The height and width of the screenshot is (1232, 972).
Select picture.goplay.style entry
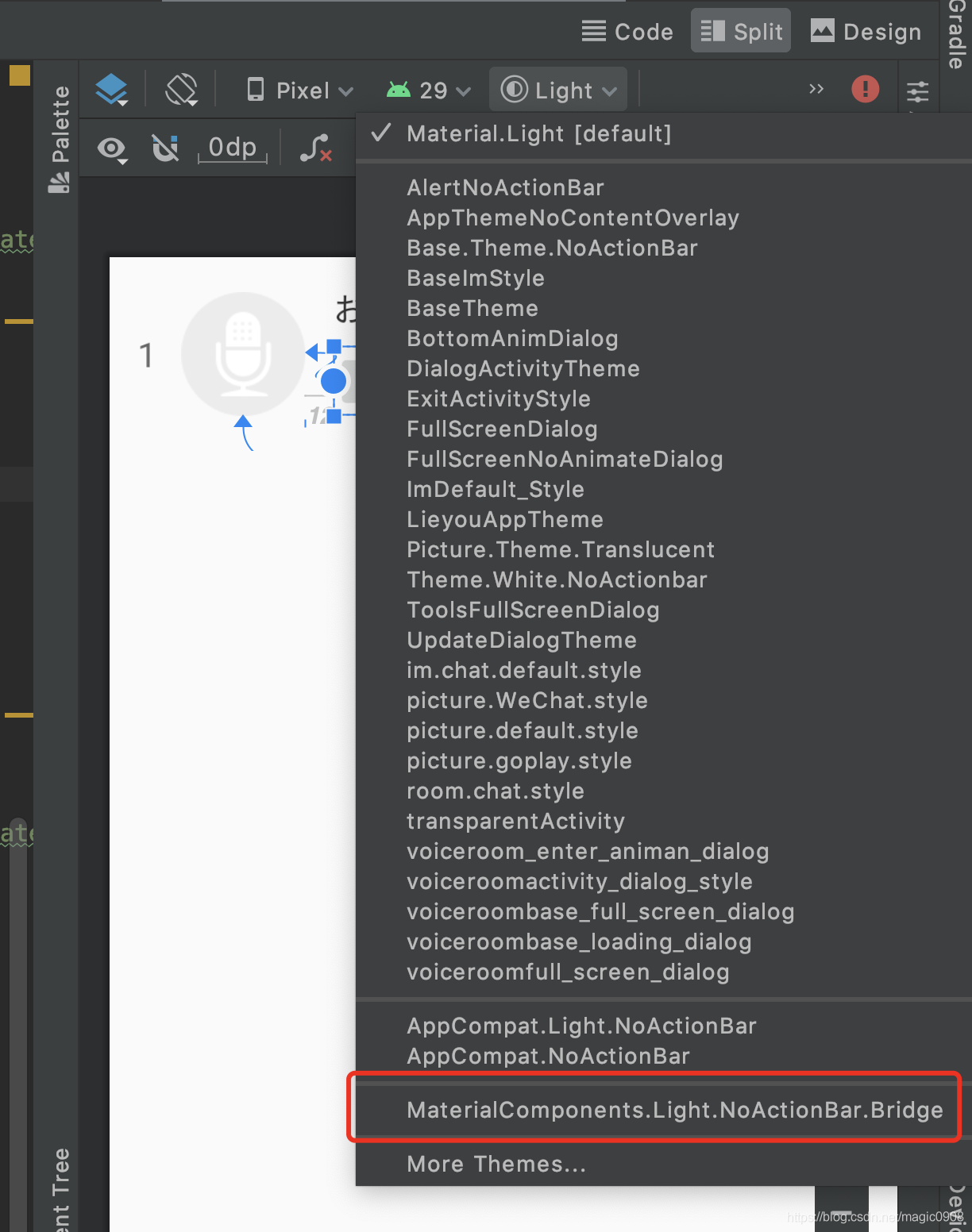coord(664,760)
